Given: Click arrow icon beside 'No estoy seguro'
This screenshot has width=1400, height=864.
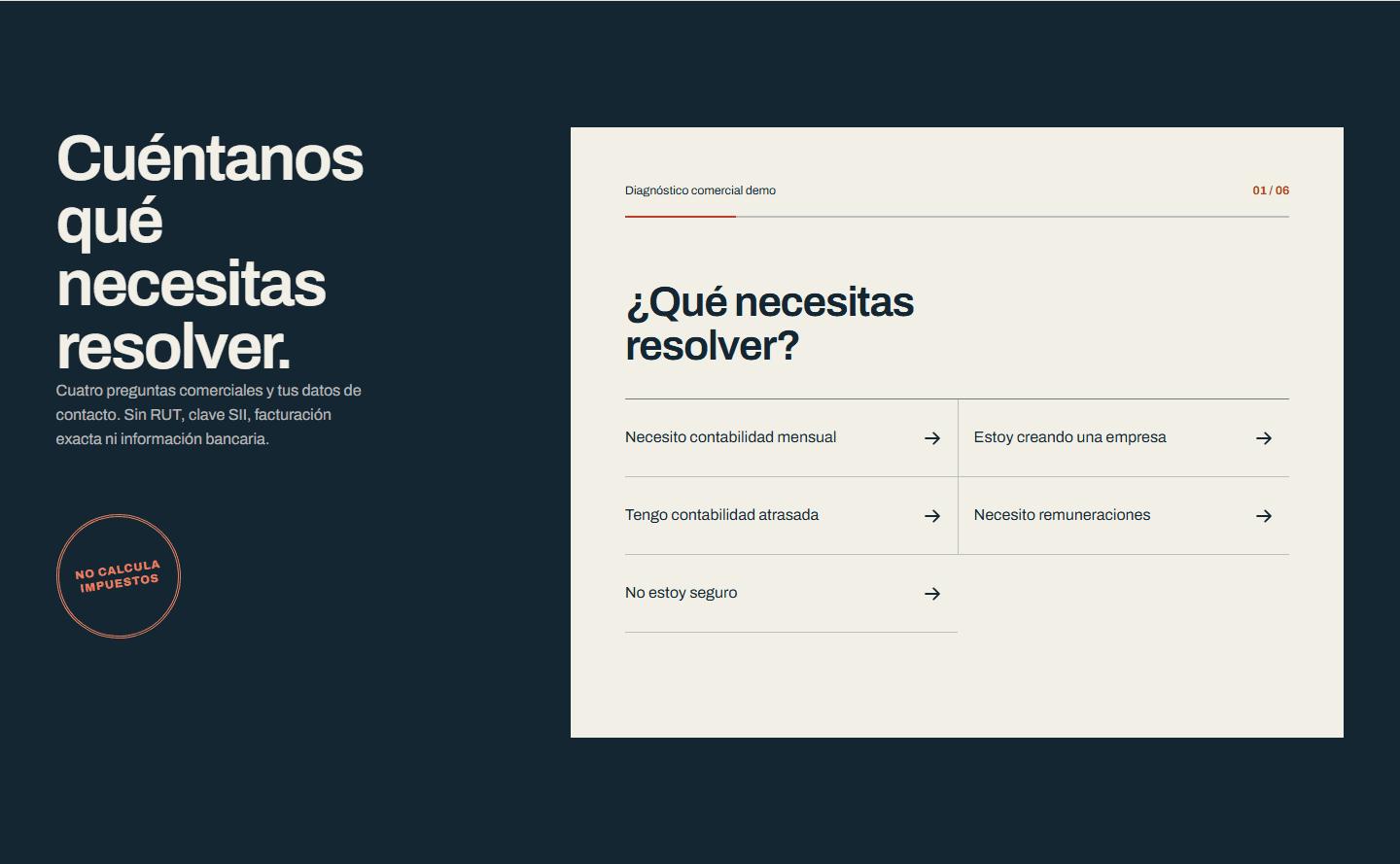Looking at the screenshot, I should pyautogui.click(x=932, y=594).
